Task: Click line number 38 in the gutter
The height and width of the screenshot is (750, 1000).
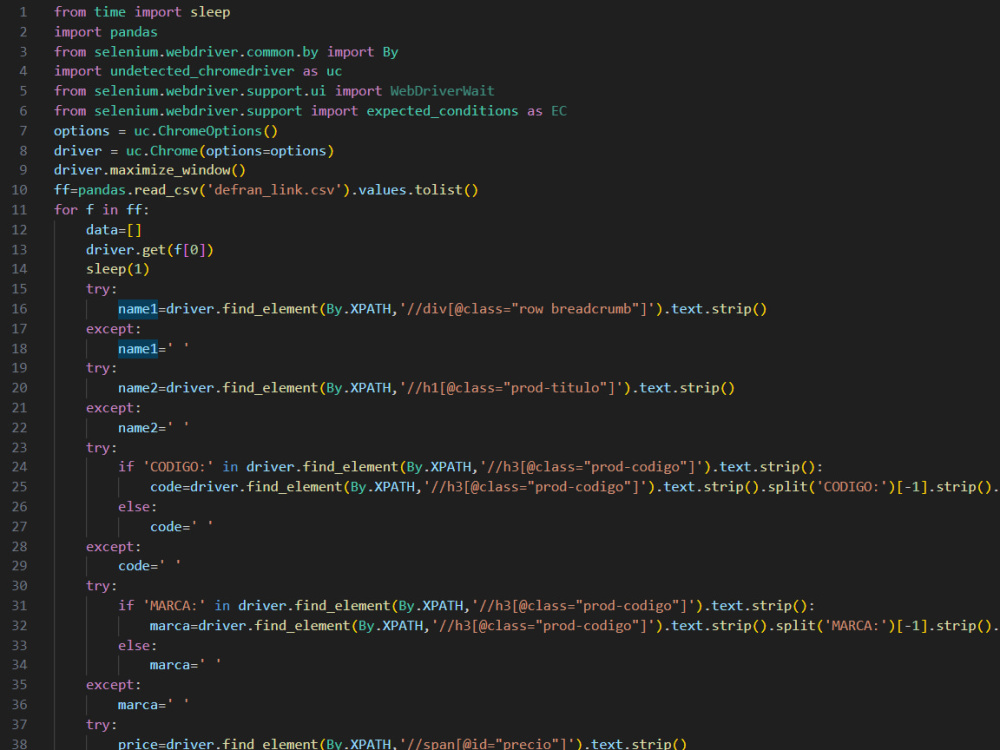Action: (x=19, y=744)
